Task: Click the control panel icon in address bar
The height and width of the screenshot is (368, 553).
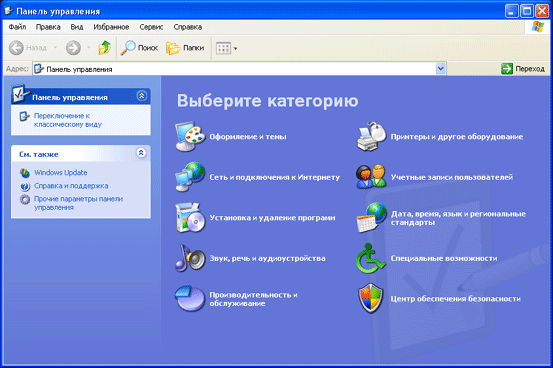Action: 38,69
